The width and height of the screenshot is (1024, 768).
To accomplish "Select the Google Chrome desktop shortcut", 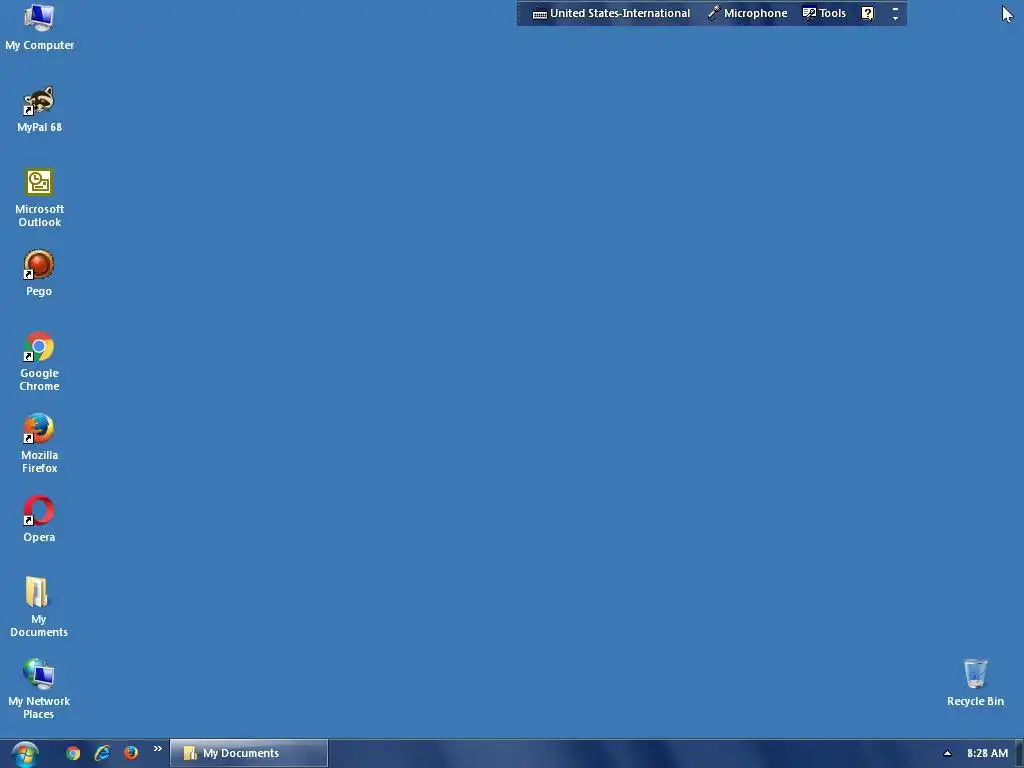I will coord(39,362).
